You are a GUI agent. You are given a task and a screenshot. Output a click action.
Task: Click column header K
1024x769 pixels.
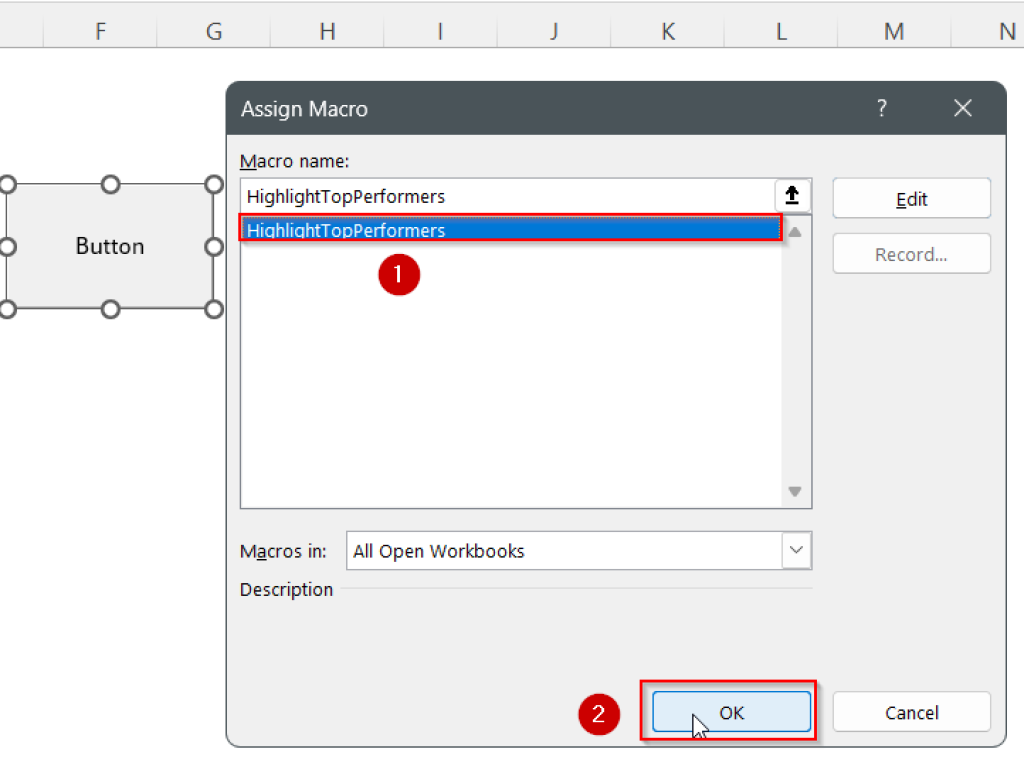click(x=667, y=31)
